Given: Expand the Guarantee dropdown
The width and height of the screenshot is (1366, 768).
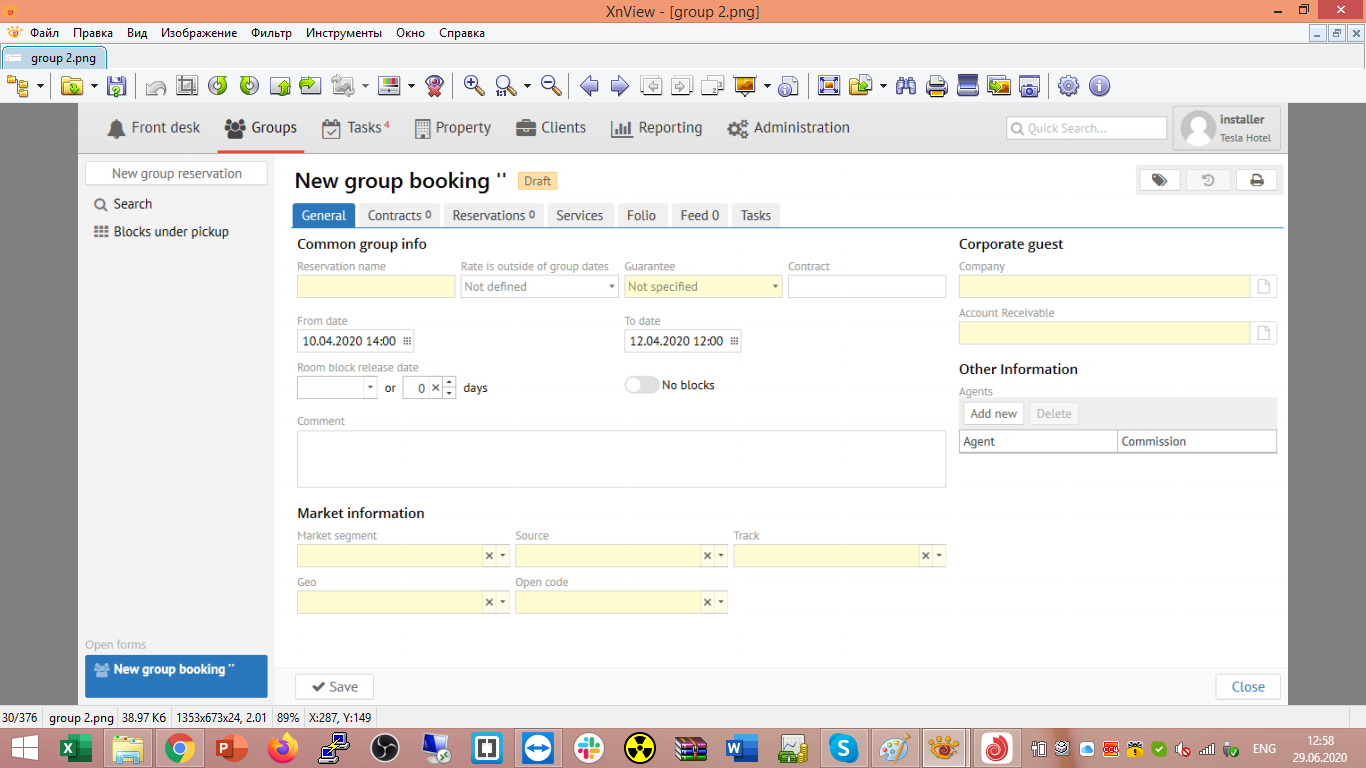Looking at the screenshot, I should tap(775, 287).
